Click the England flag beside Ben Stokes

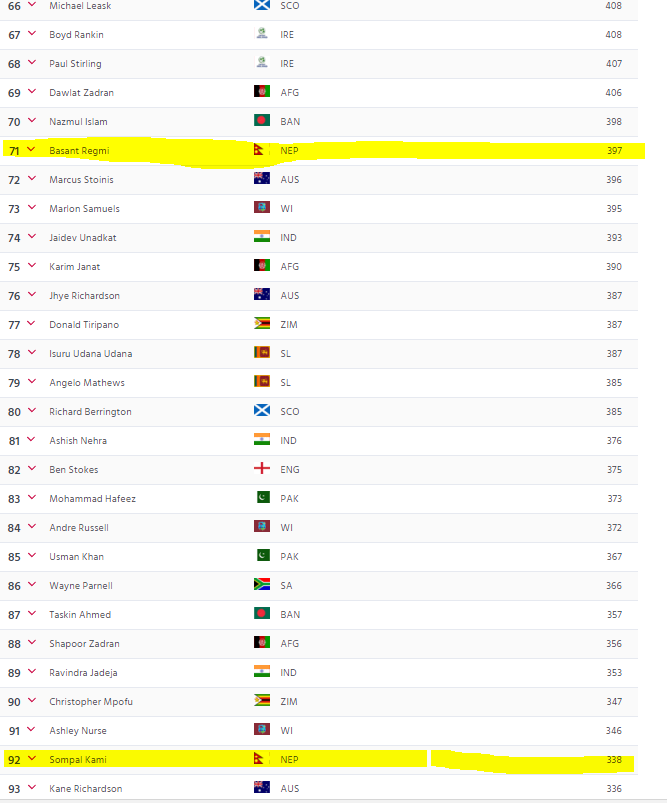(262, 470)
